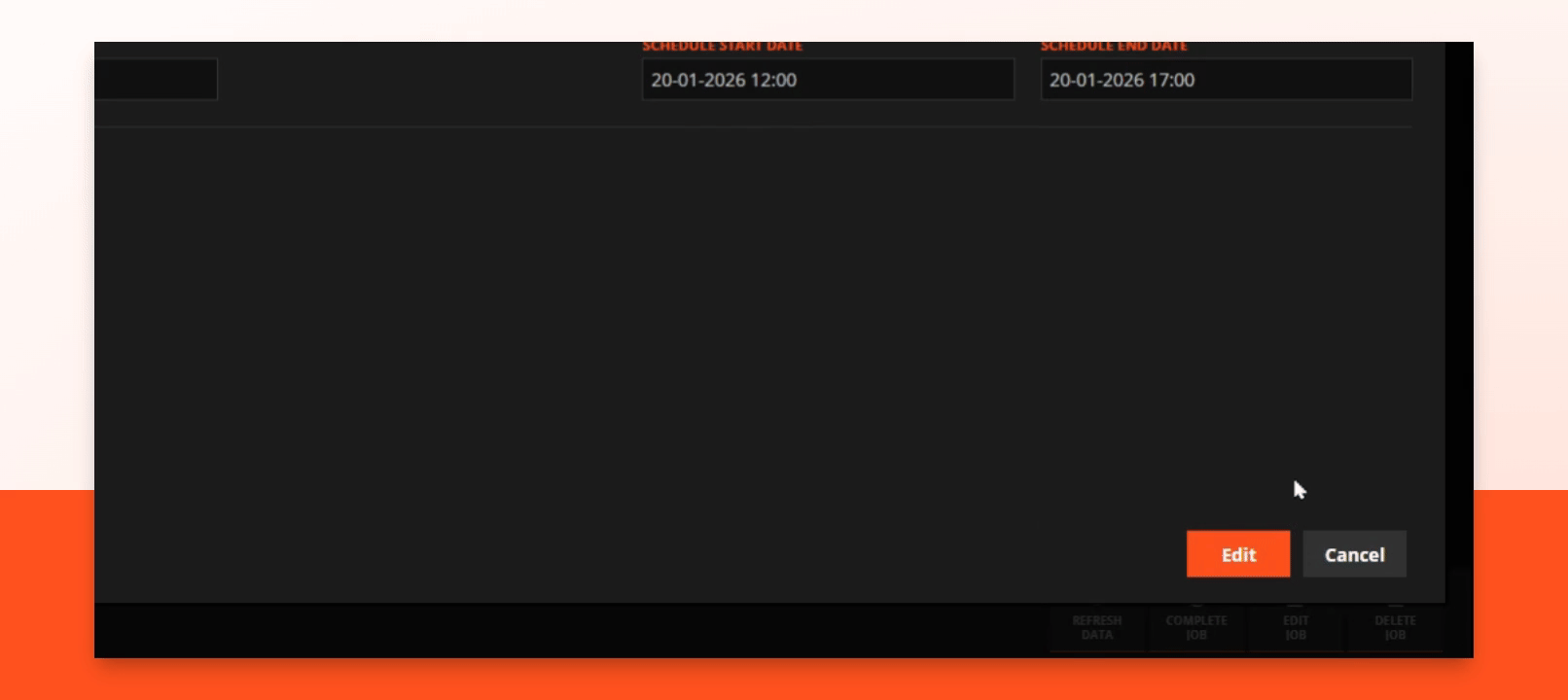Click the orange Edit button
Screen dimensions: 1568x700
1238,554
